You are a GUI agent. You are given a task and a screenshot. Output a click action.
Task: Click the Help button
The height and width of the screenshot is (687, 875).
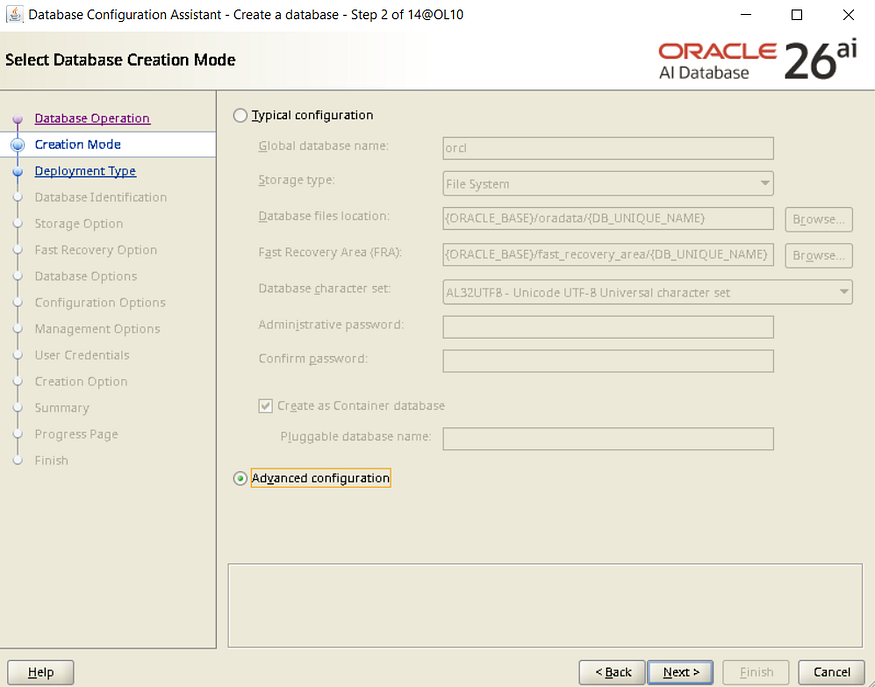point(41,672)
